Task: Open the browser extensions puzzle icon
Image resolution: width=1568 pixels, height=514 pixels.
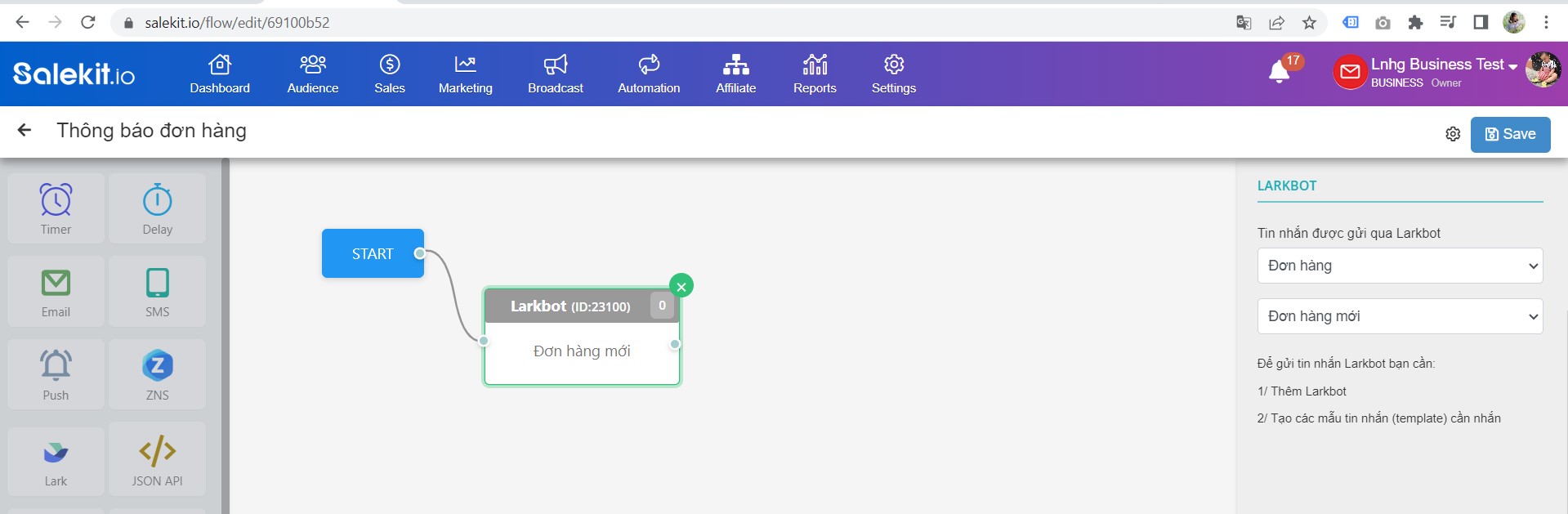Action: click(1415, 23)
